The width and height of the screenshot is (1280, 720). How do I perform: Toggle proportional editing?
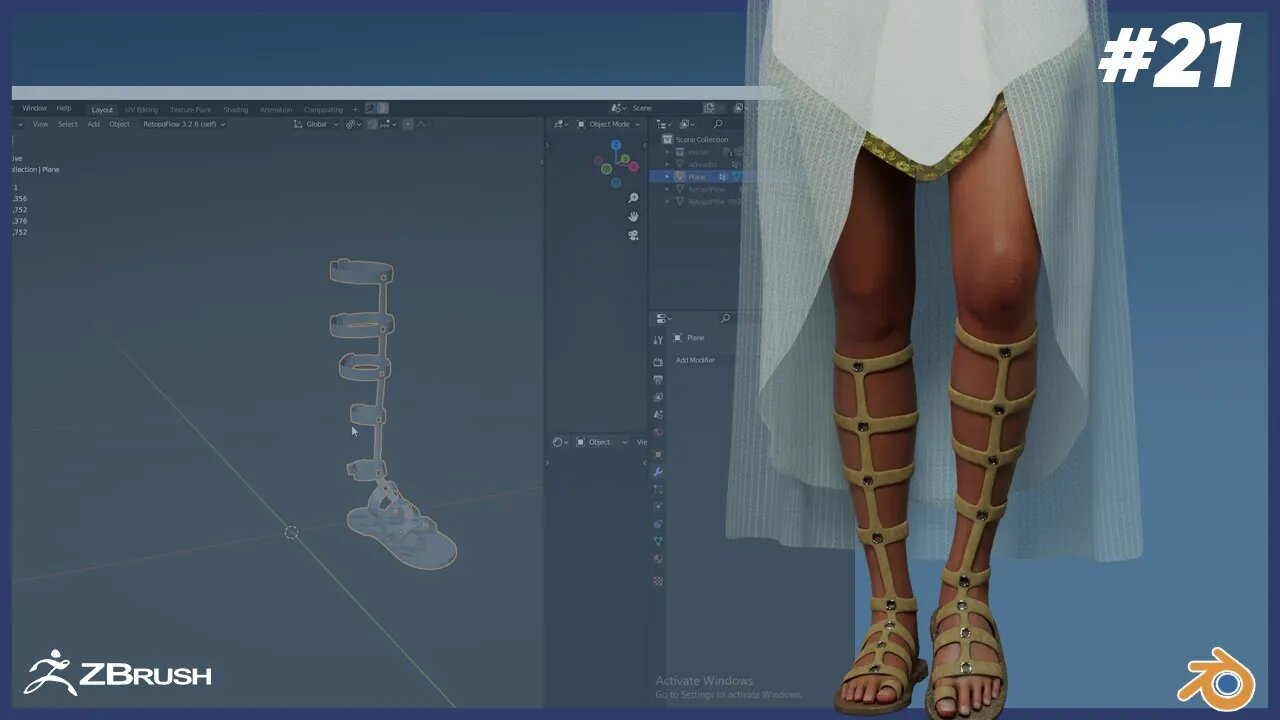click(408, 124)
